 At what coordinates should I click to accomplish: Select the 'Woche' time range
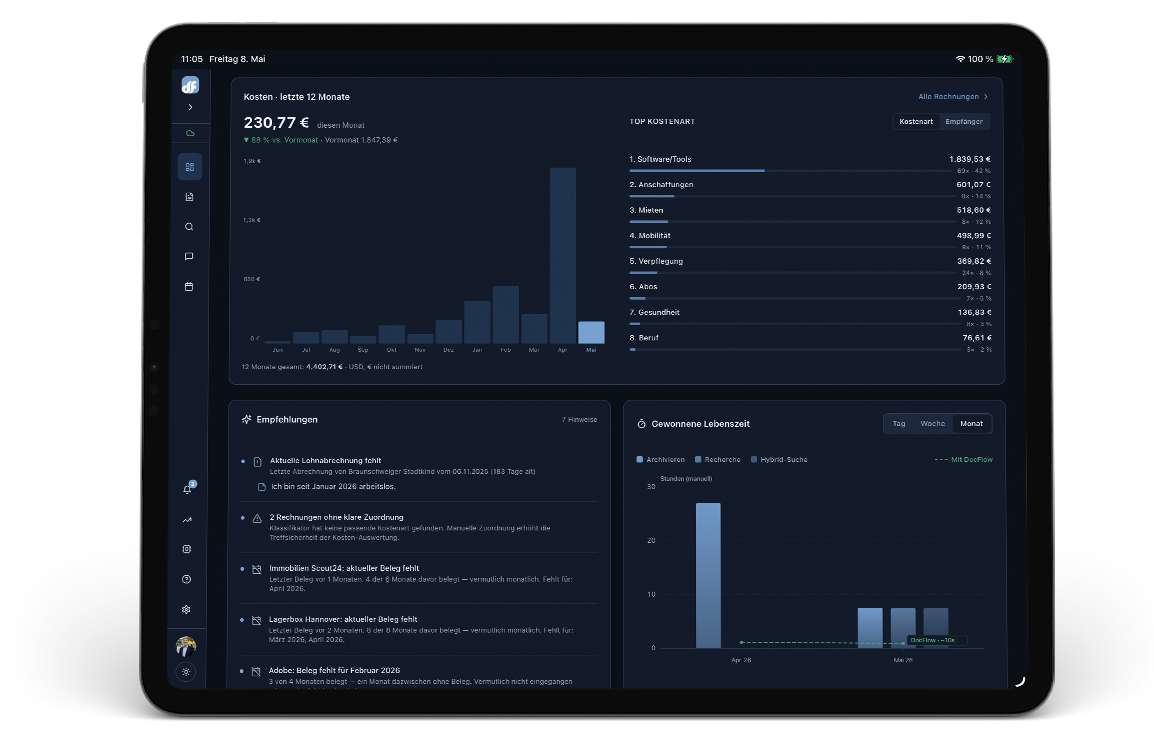tap(932, 424)
